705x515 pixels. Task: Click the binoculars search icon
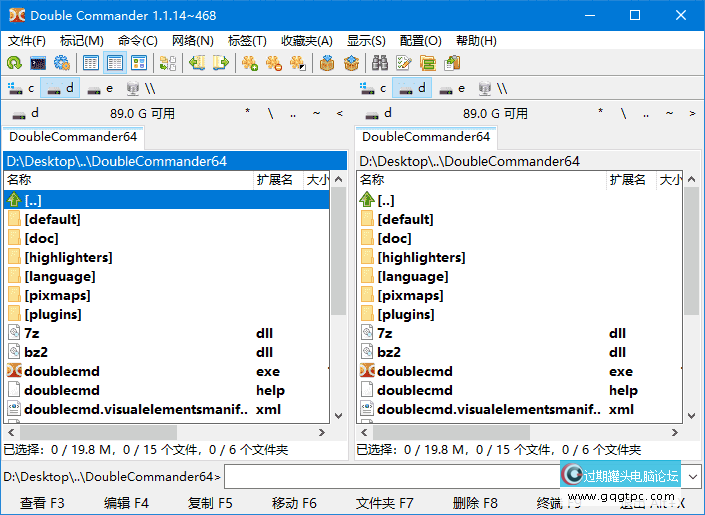379,63
